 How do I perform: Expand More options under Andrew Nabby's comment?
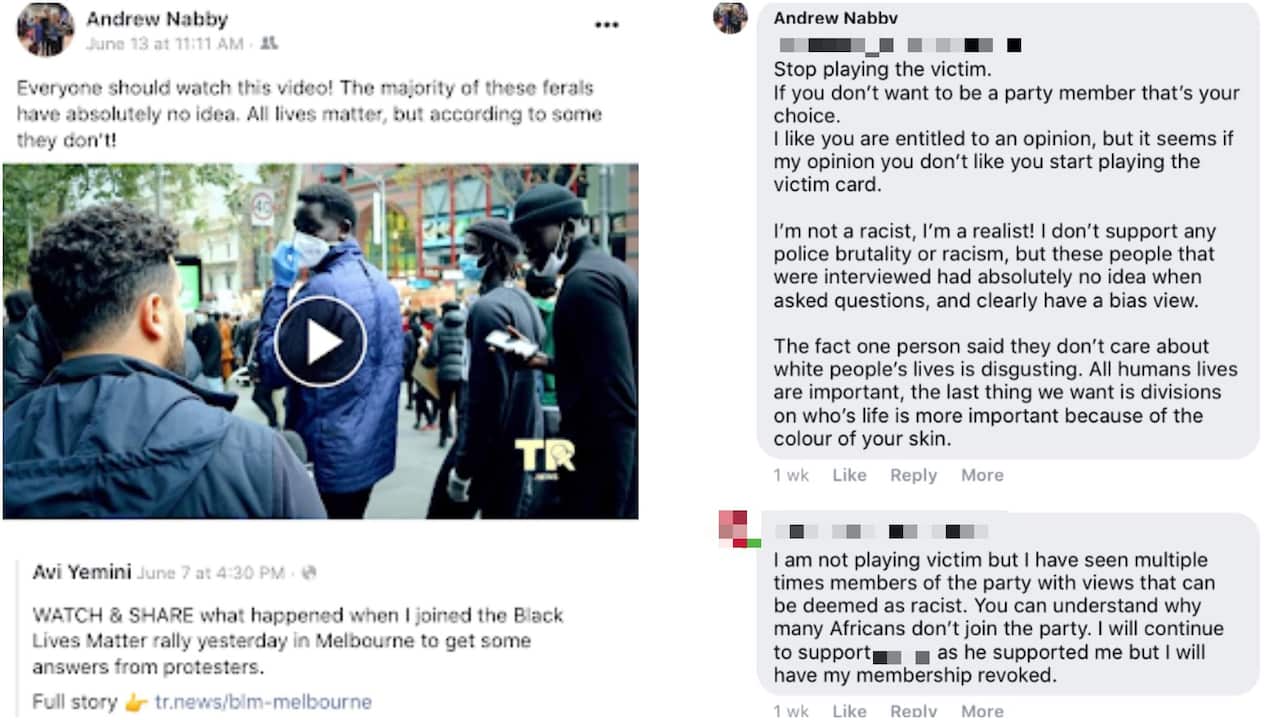(982, 475)
